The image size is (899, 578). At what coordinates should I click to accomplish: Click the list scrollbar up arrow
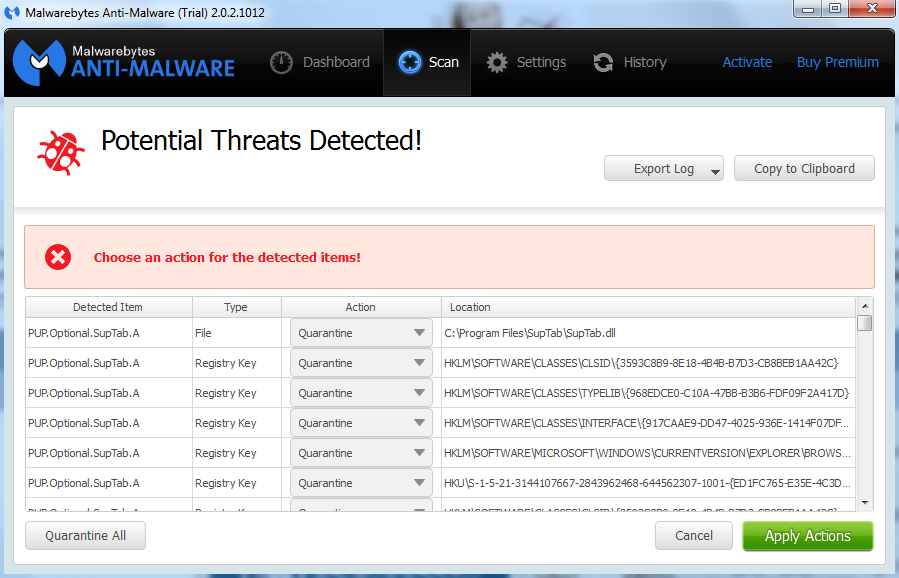[x=865, y=306]
